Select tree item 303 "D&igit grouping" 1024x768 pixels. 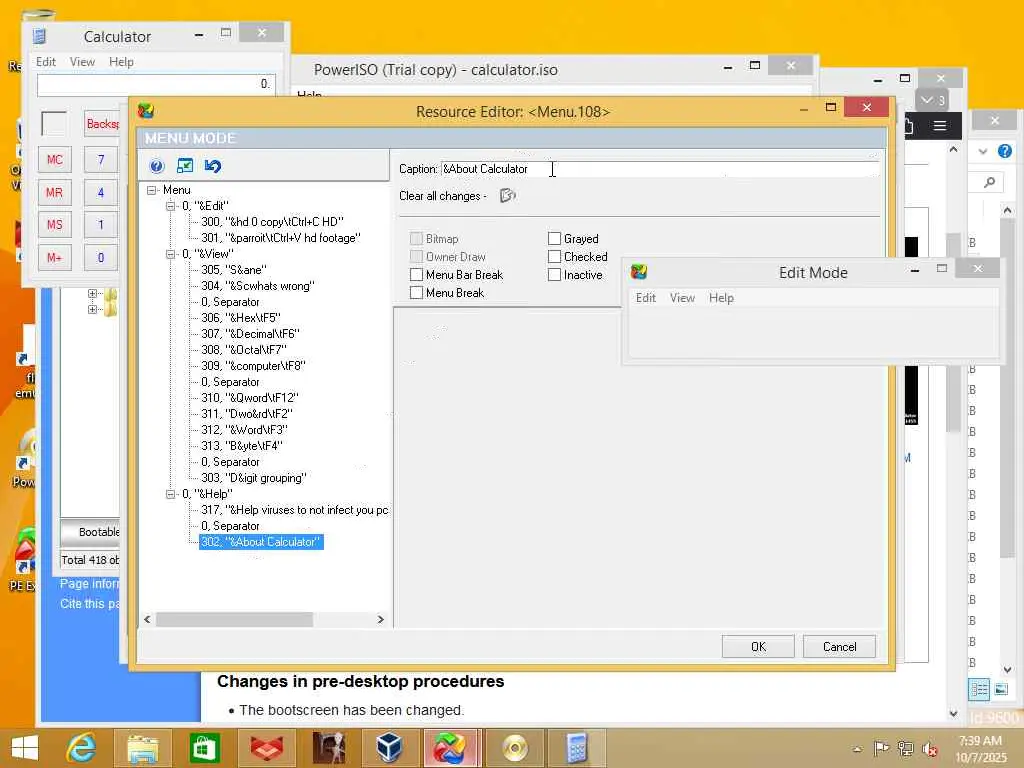pos(253,478)
